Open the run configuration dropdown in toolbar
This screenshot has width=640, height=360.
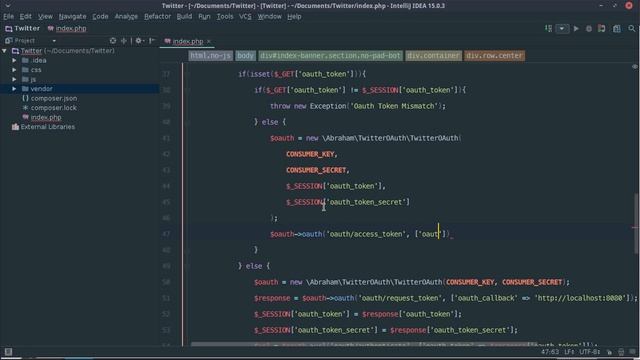(x=562, y=29)
